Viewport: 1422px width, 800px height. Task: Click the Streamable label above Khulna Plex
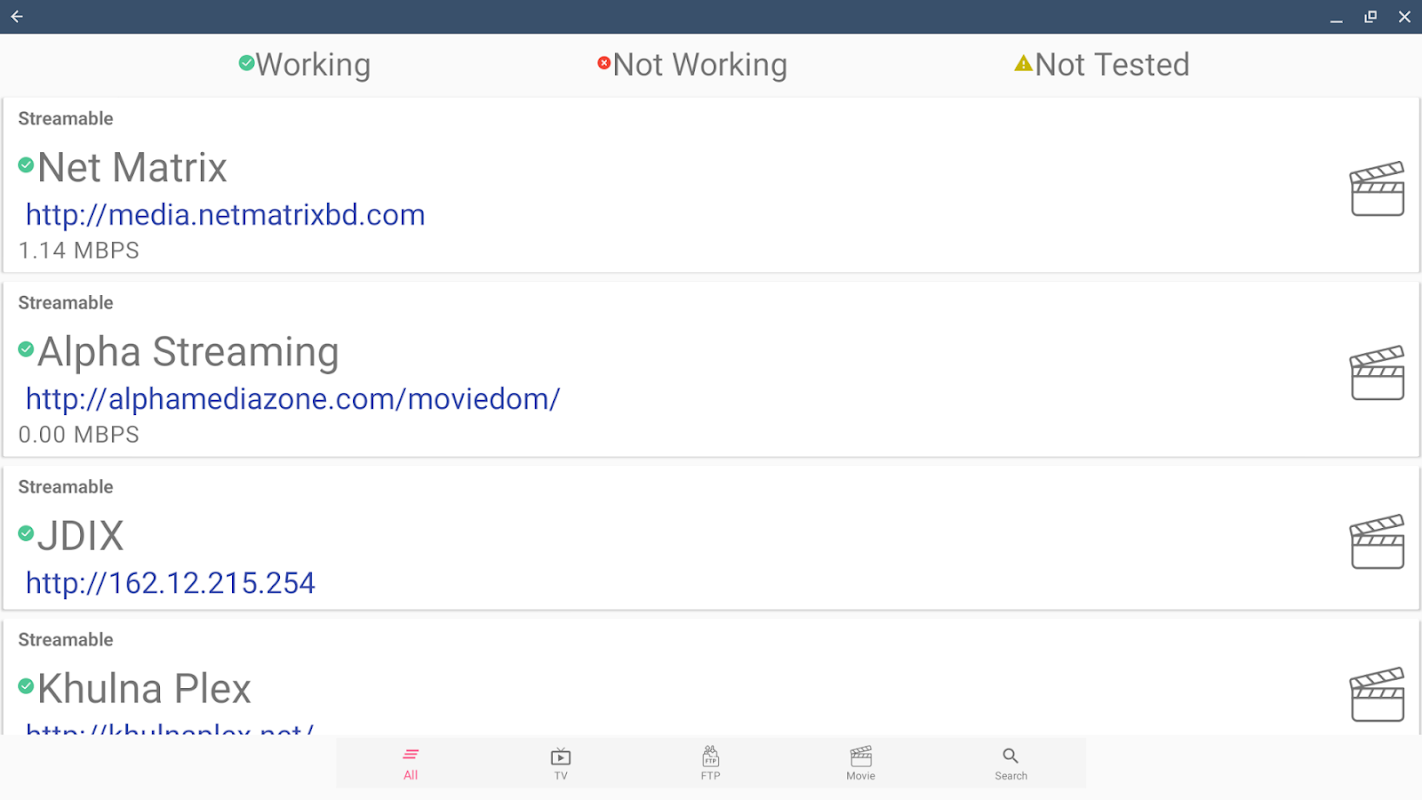click(x=66, y=640)
